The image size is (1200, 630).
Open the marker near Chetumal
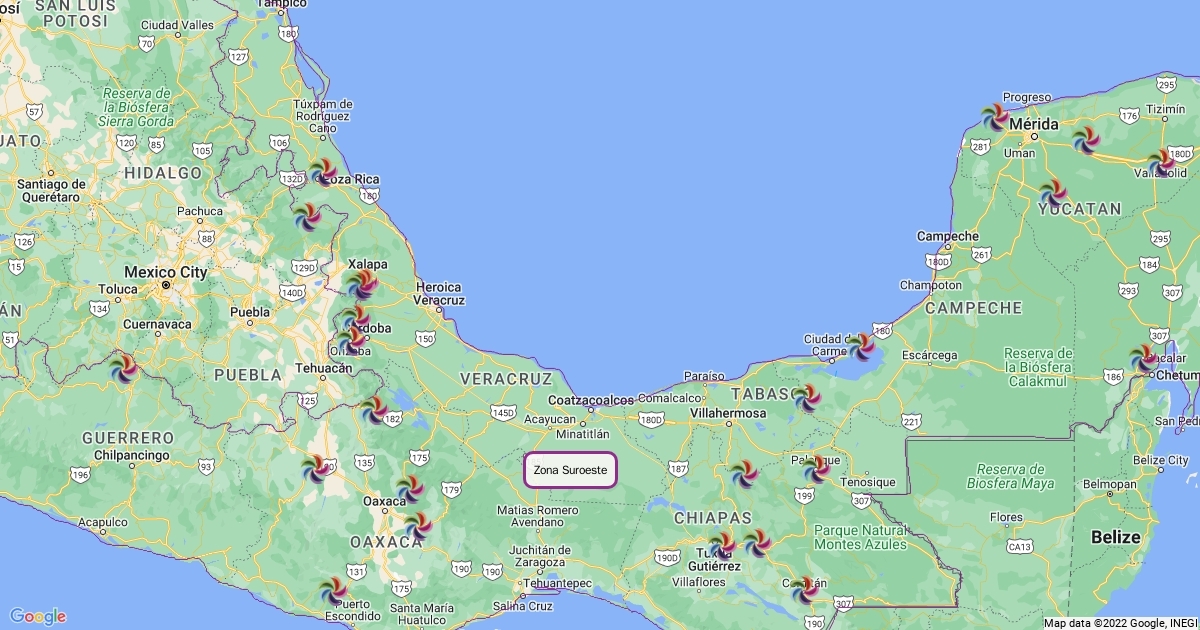(x=1144, y=359)
